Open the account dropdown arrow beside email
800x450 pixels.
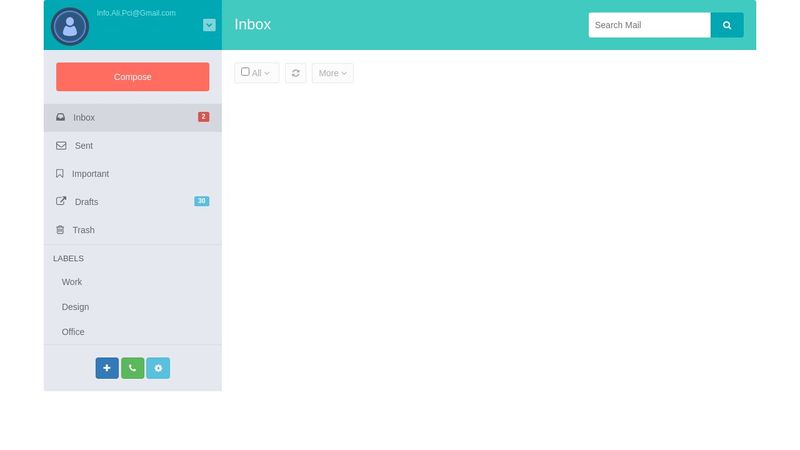(209, 25)
